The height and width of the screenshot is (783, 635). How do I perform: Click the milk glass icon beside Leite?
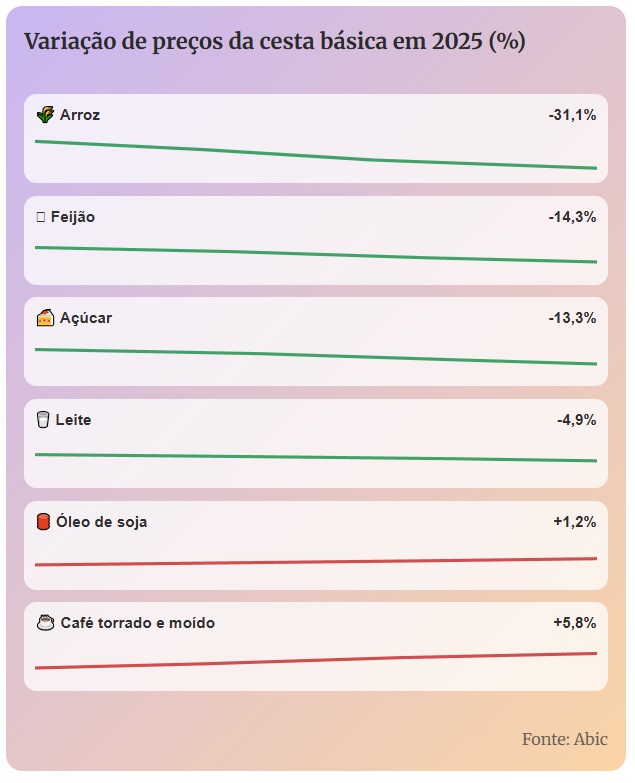coord(43,420)
